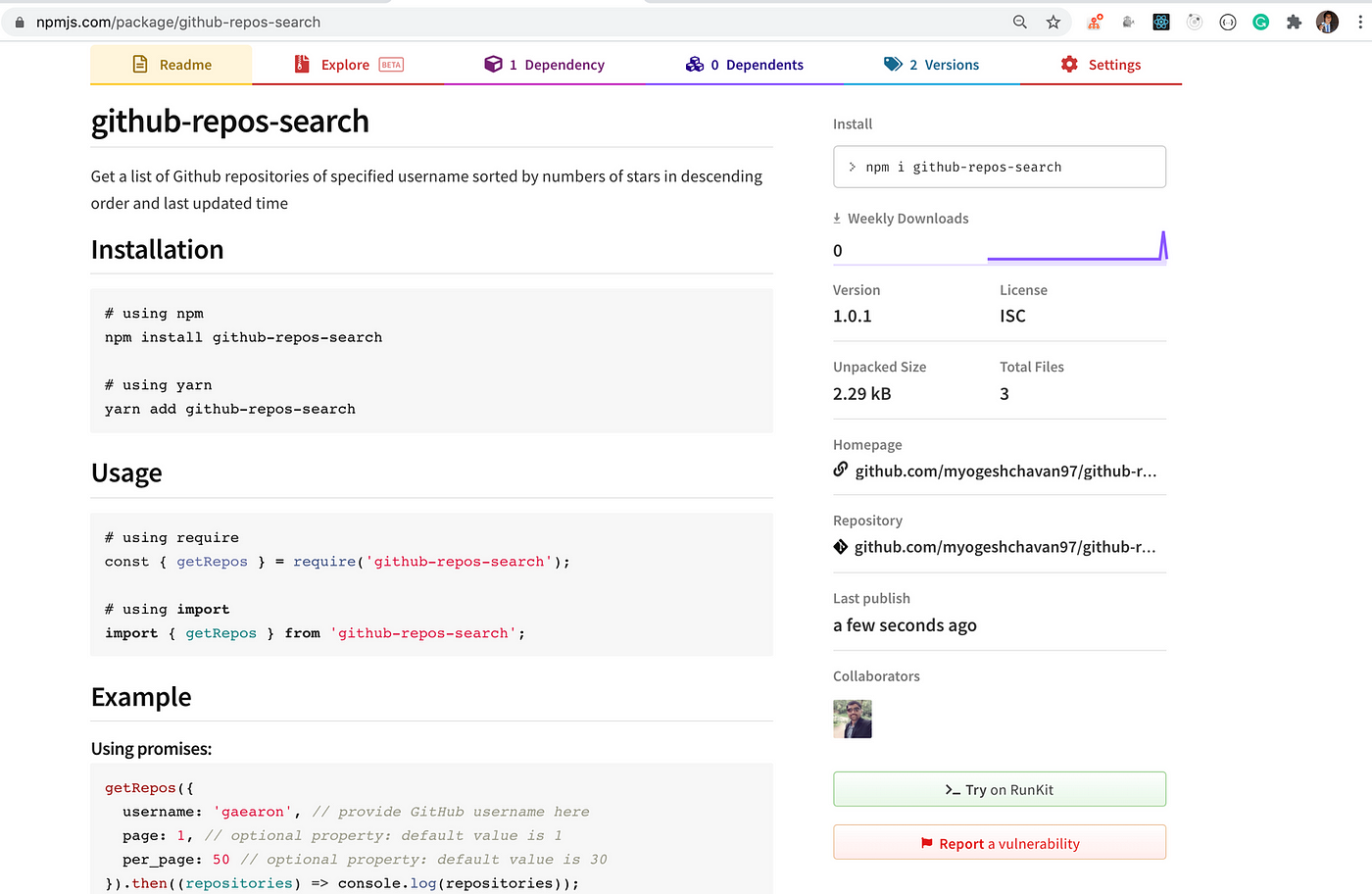Click the per_page: 50 code line
This screenshot has width=1372, height=894.
(365, 860)
